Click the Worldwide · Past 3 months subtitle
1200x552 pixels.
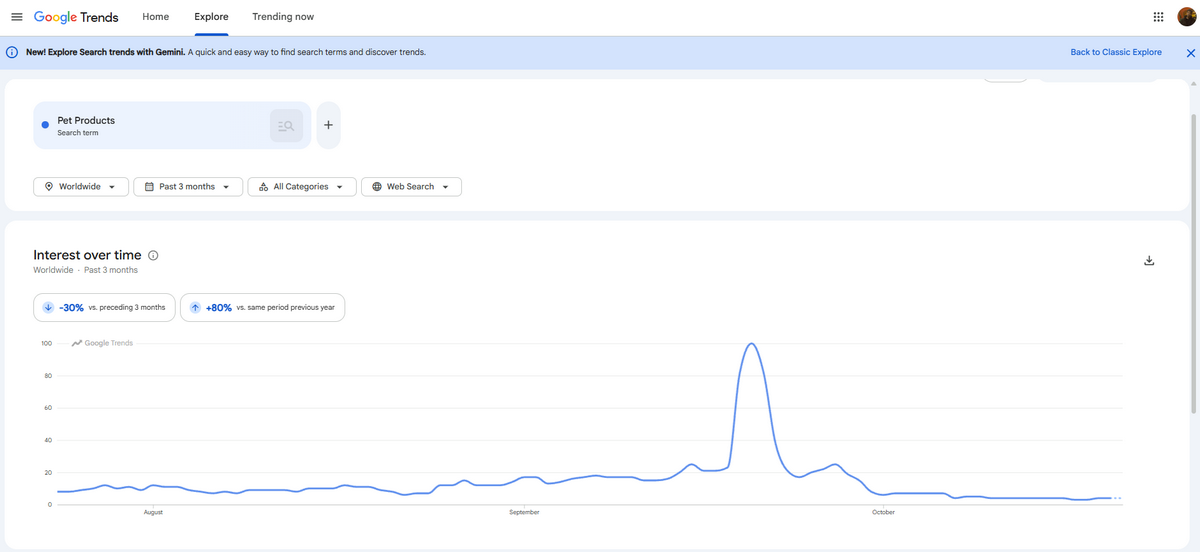85,270
